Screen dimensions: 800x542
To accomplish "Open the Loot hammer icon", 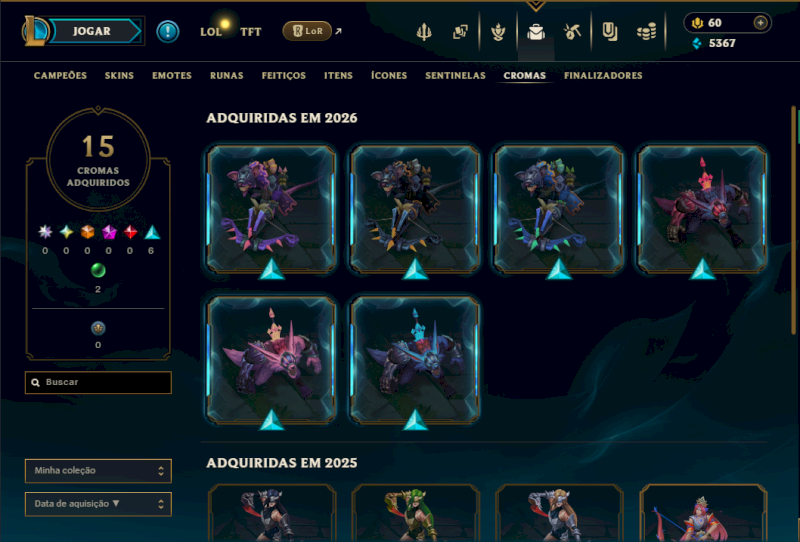I will tap(572, 32).
